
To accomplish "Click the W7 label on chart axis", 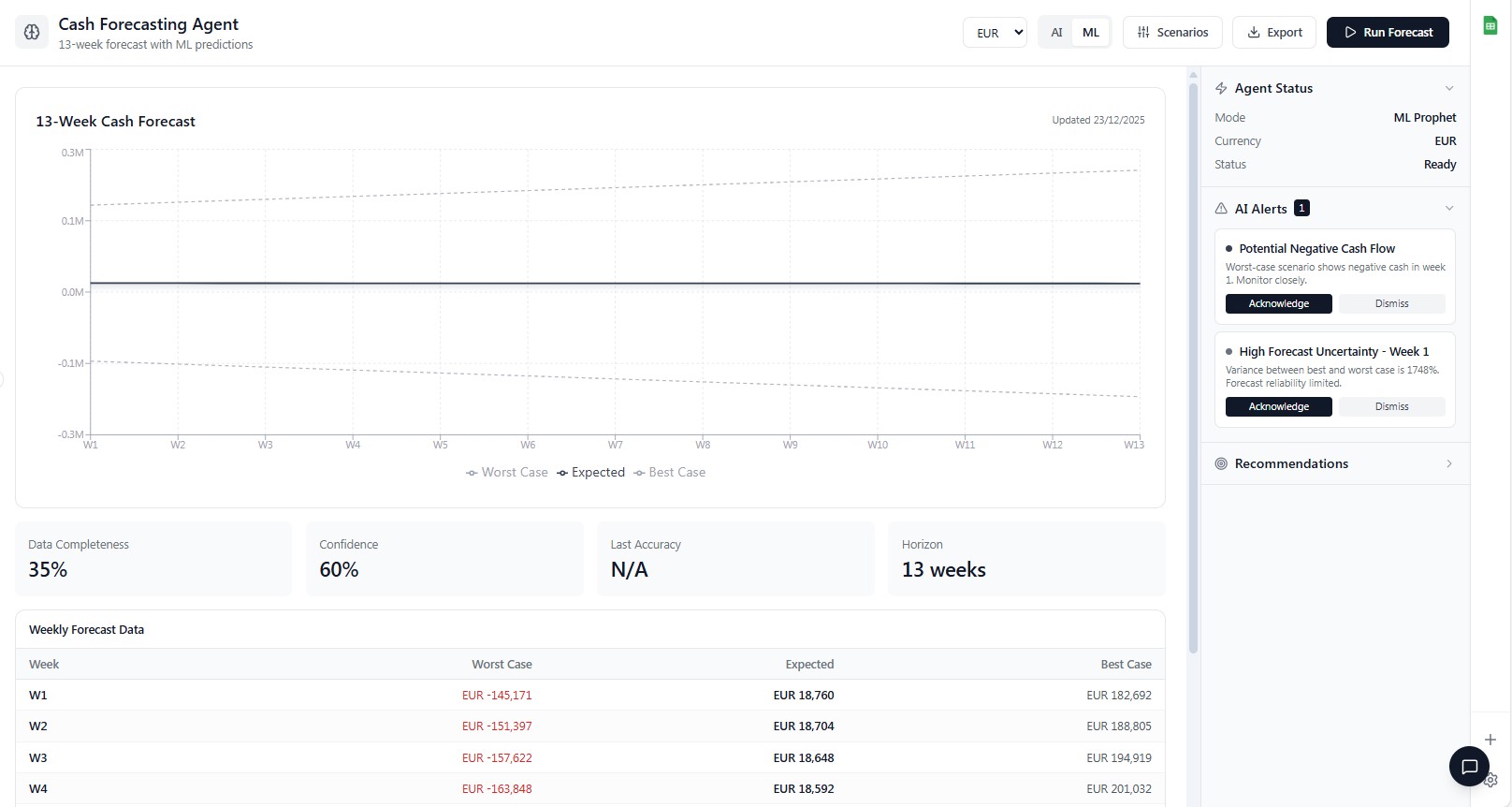I will (x=615, y=445).
